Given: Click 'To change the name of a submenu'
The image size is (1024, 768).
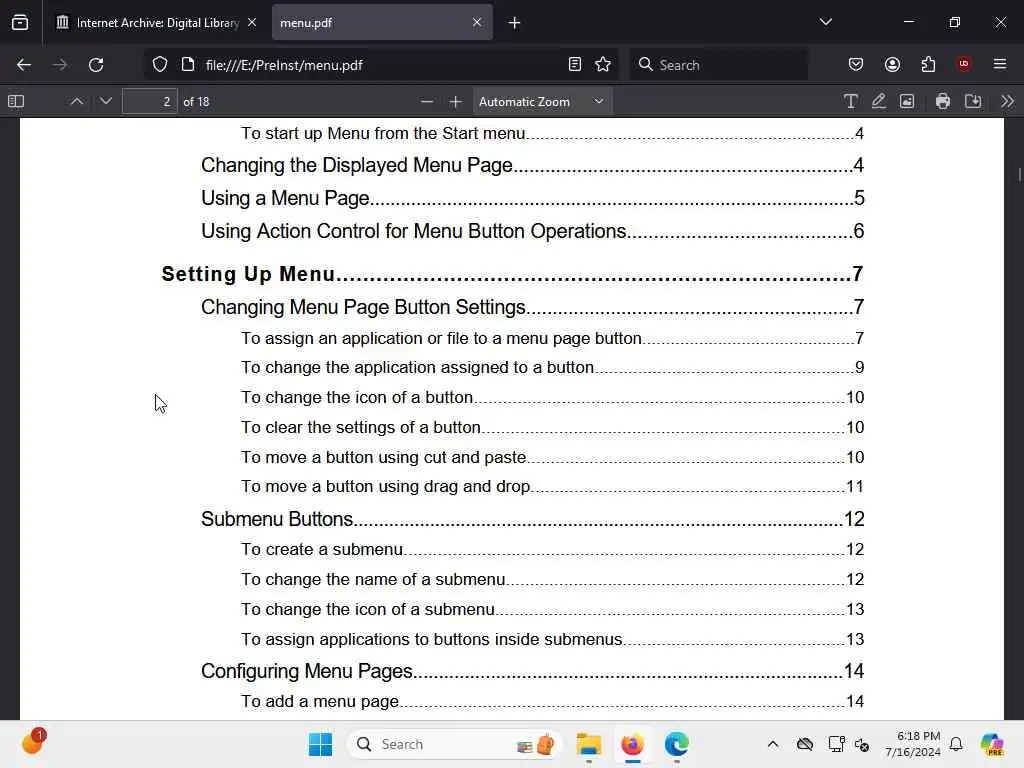Looking at the screenshot, I should [x=552, y=579].
